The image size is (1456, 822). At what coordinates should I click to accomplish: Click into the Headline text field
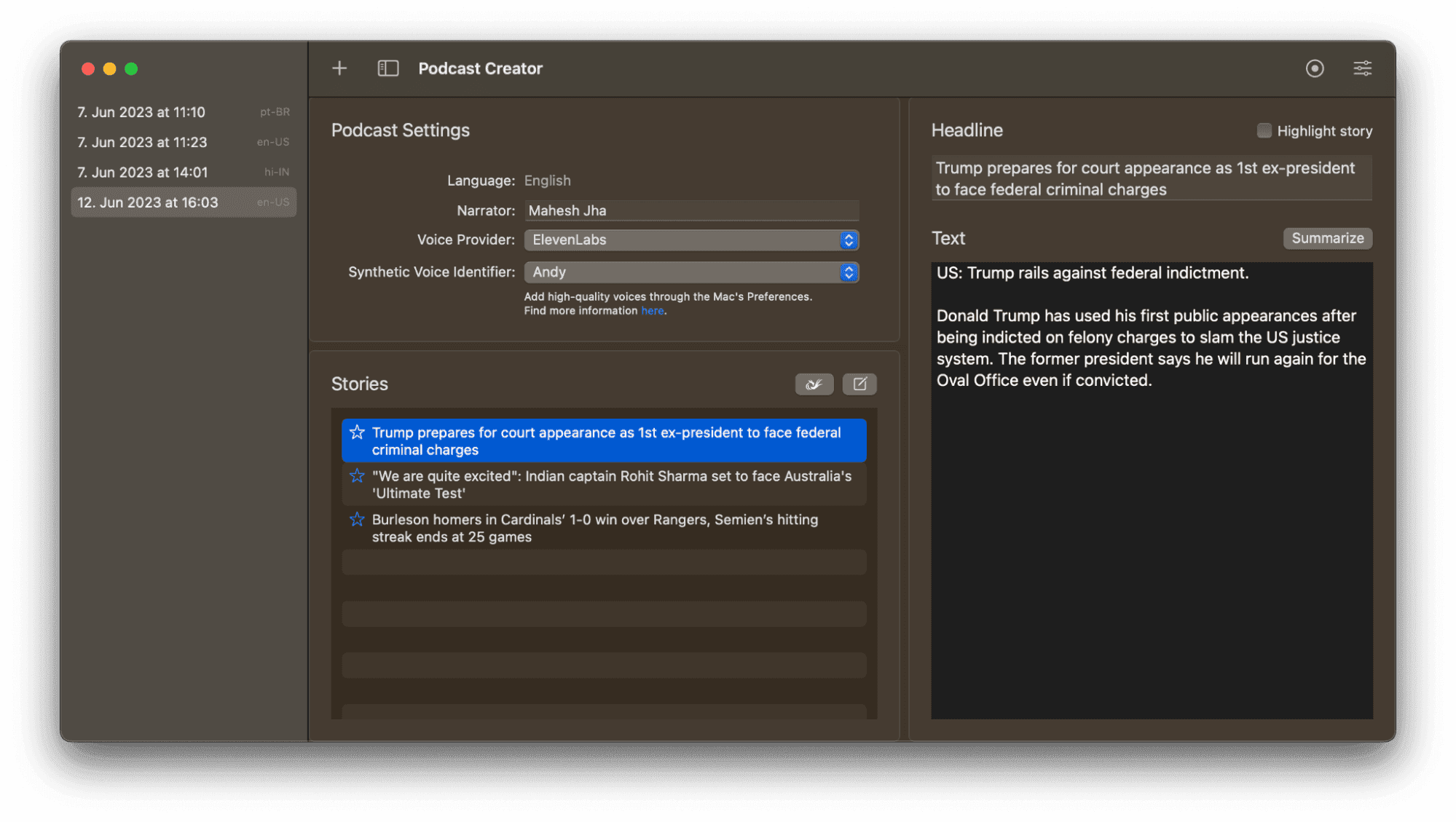coord(1151,178)
